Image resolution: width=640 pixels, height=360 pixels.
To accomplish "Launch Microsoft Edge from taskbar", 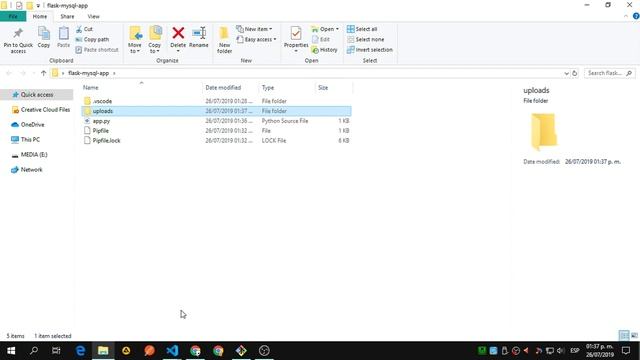I will click(80, 351).
